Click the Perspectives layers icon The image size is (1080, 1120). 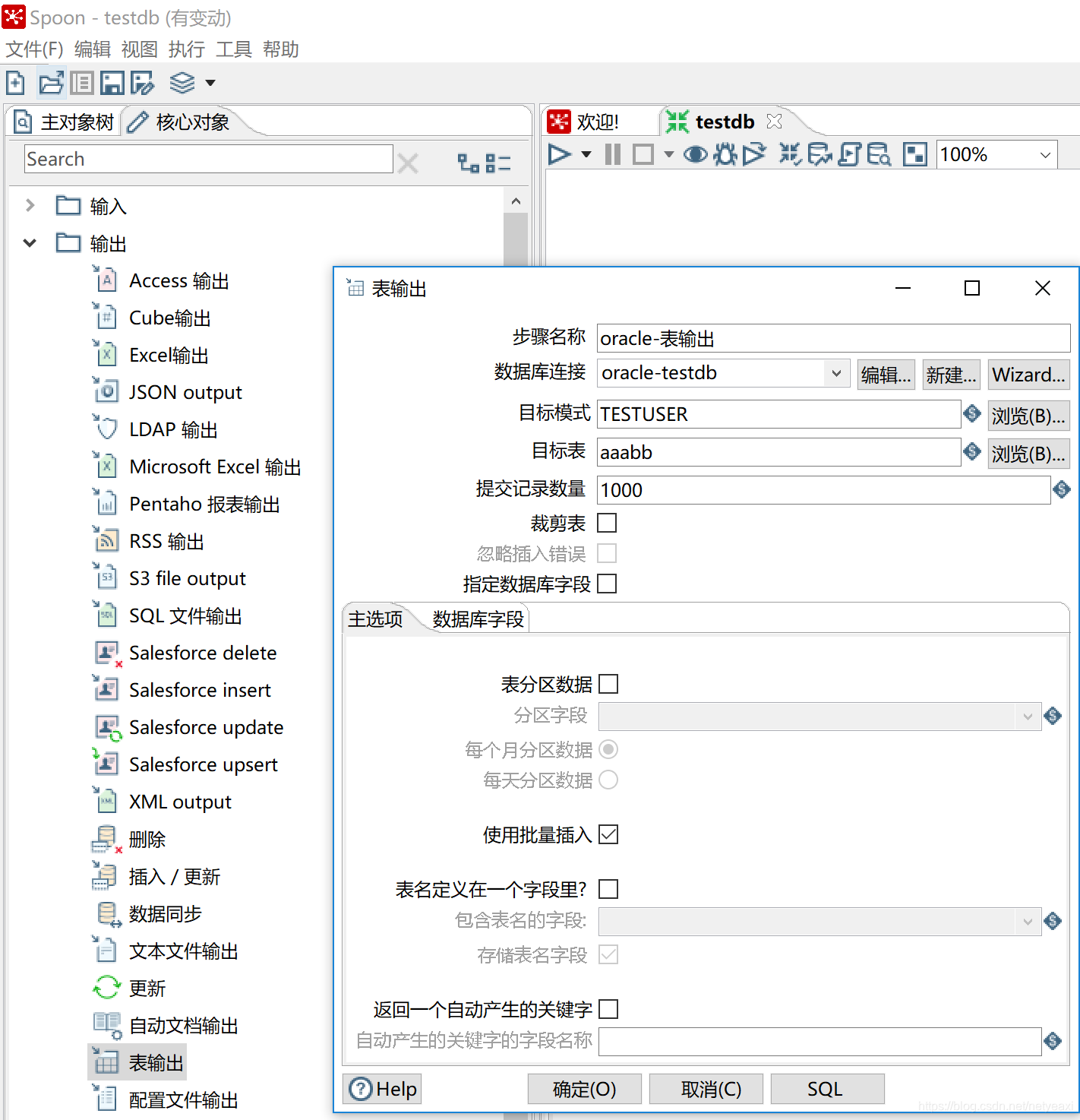pos(182,82)
